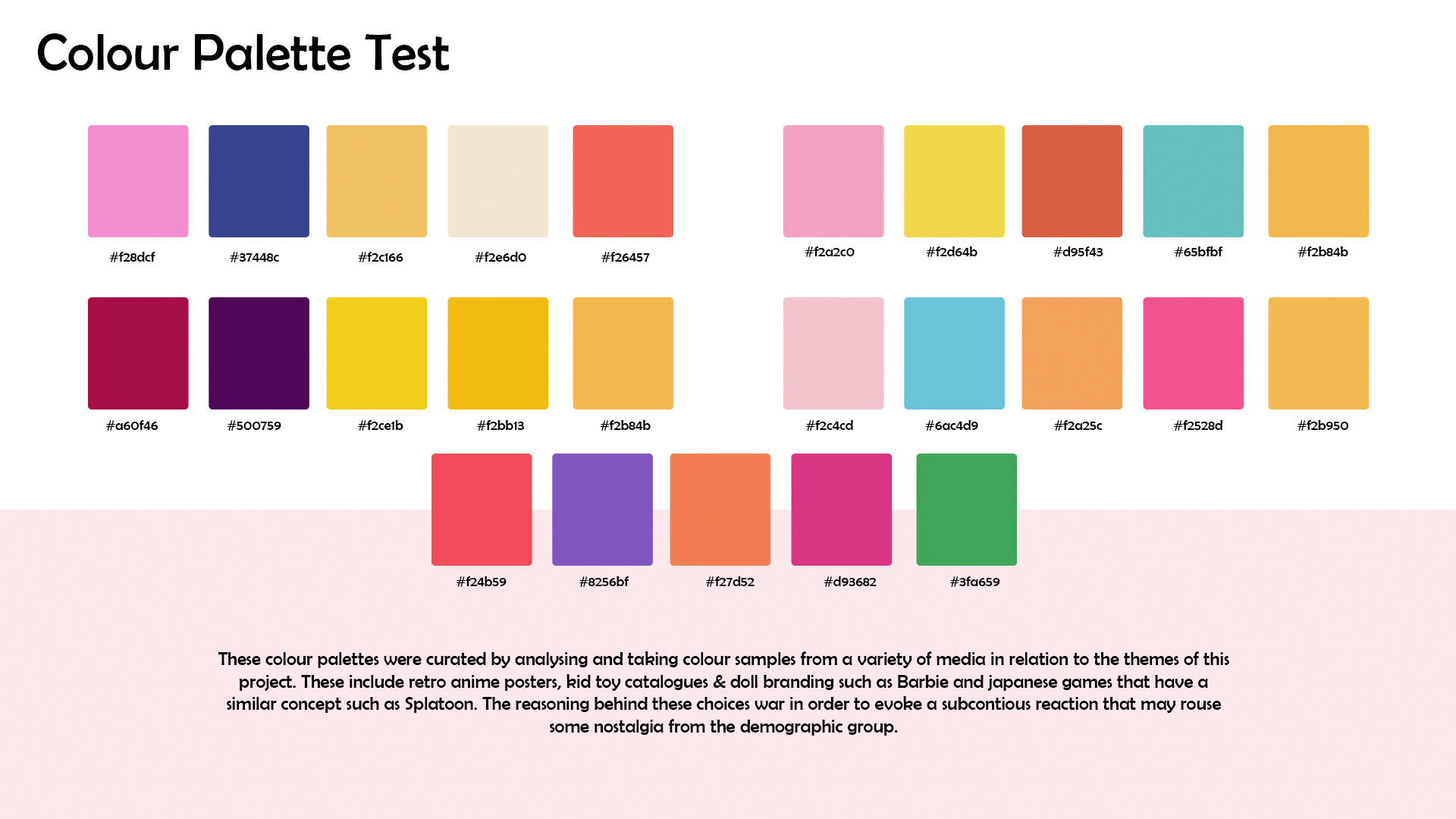This screenshot has width=1456, height=819.
Task: Pick the cream #f2e6d0 swatch
Action: [497, 181]
